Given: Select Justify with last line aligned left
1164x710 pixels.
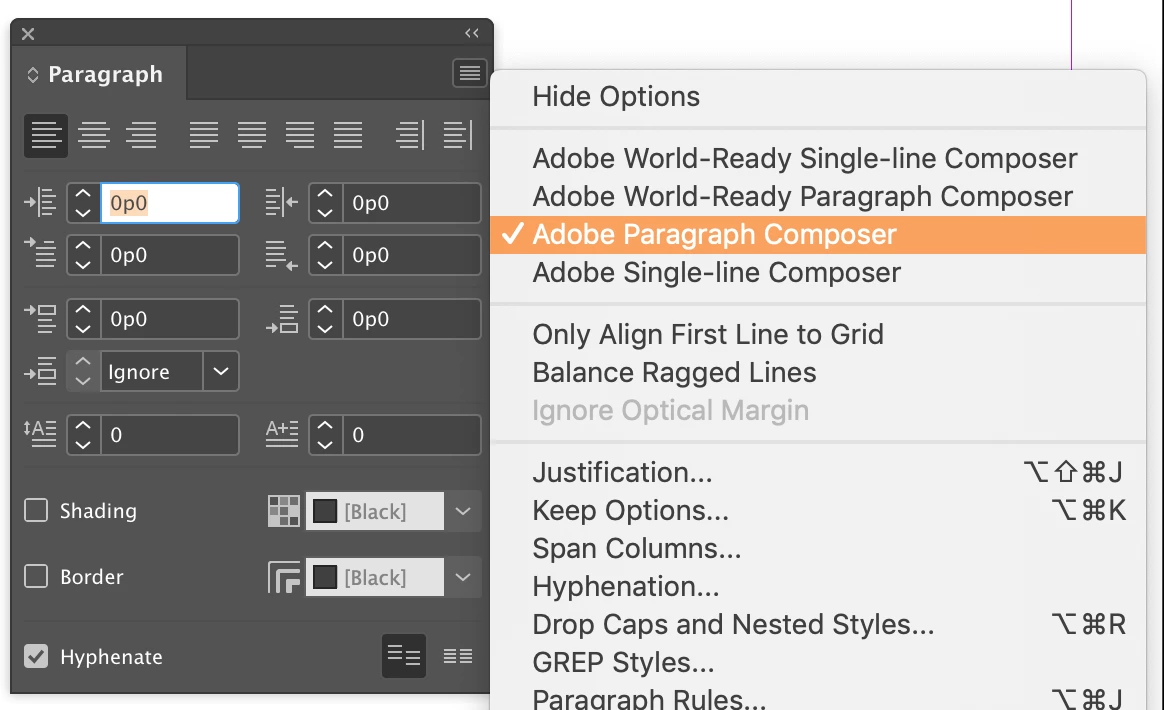Looking at the screenshot, I should [203, 136].
